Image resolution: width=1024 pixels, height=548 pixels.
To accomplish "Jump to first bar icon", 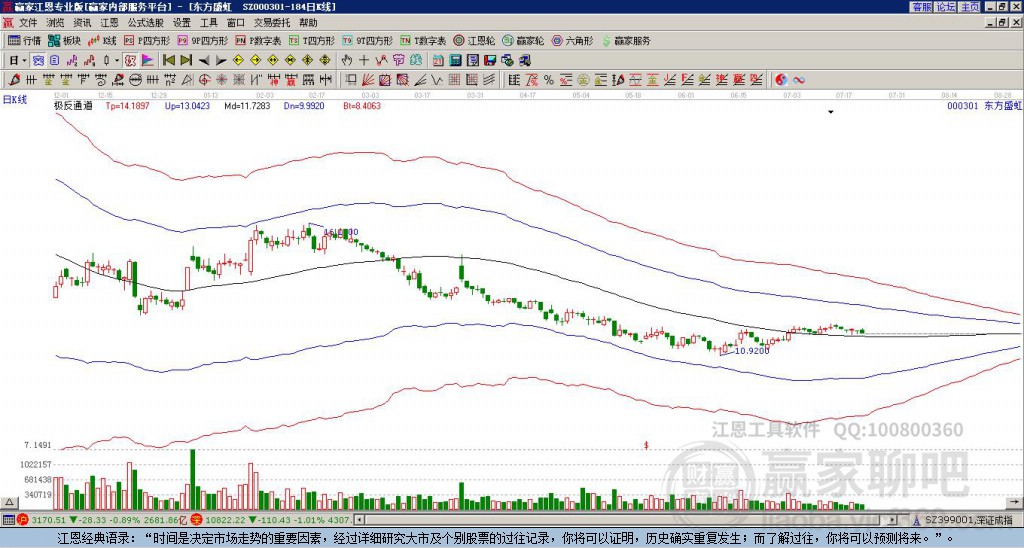I will [x=168, y=60].
